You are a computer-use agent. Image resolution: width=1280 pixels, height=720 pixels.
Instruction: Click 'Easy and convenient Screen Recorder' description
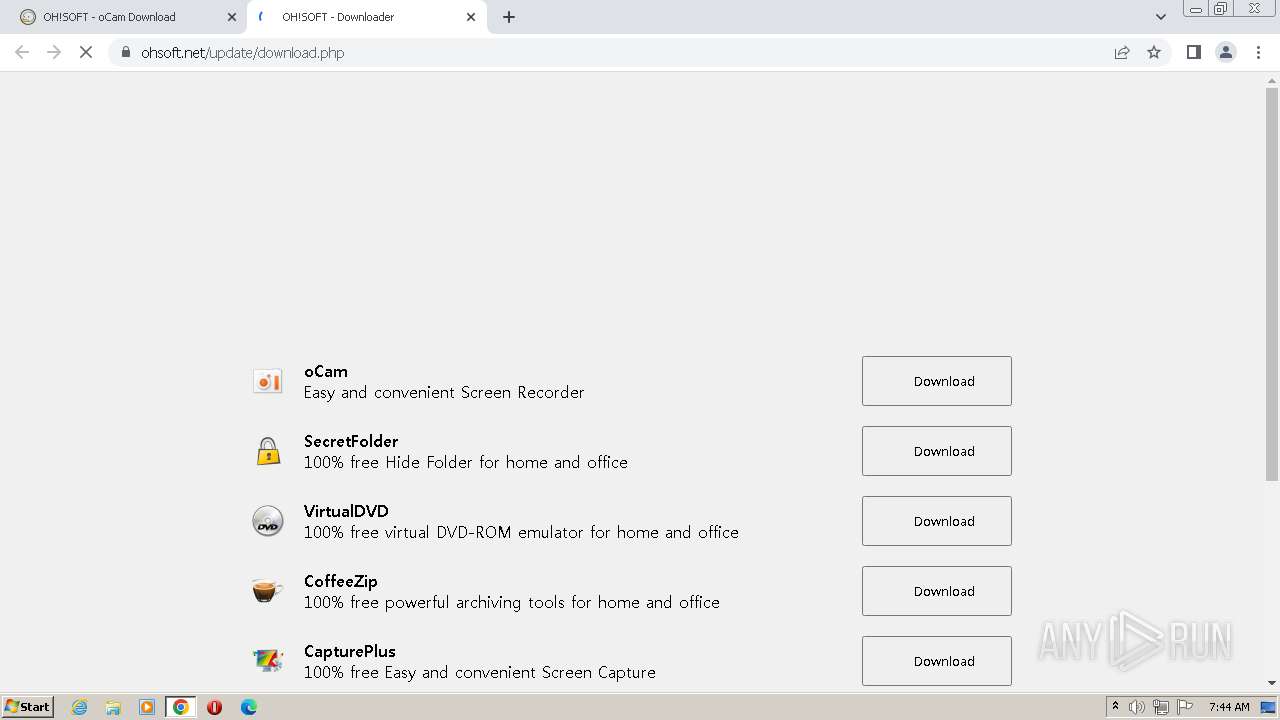point(444,392)
